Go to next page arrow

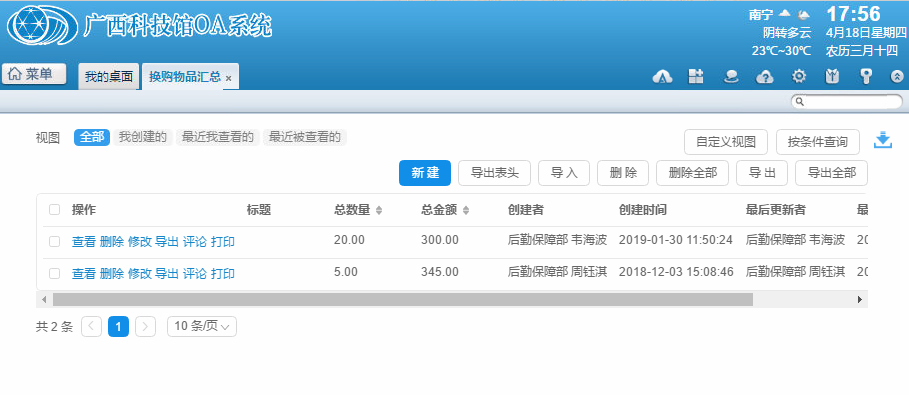(x=146, y=327)
